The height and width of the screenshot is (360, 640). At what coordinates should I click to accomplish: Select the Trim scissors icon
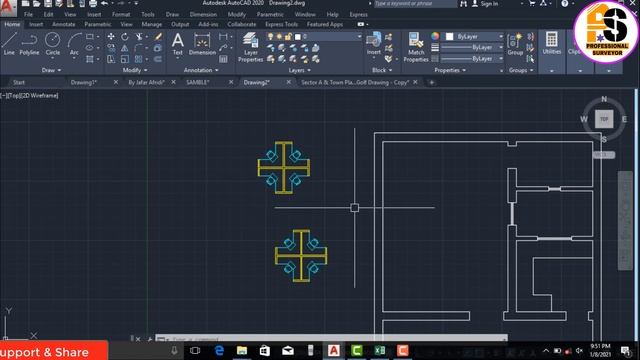point(139,37)
